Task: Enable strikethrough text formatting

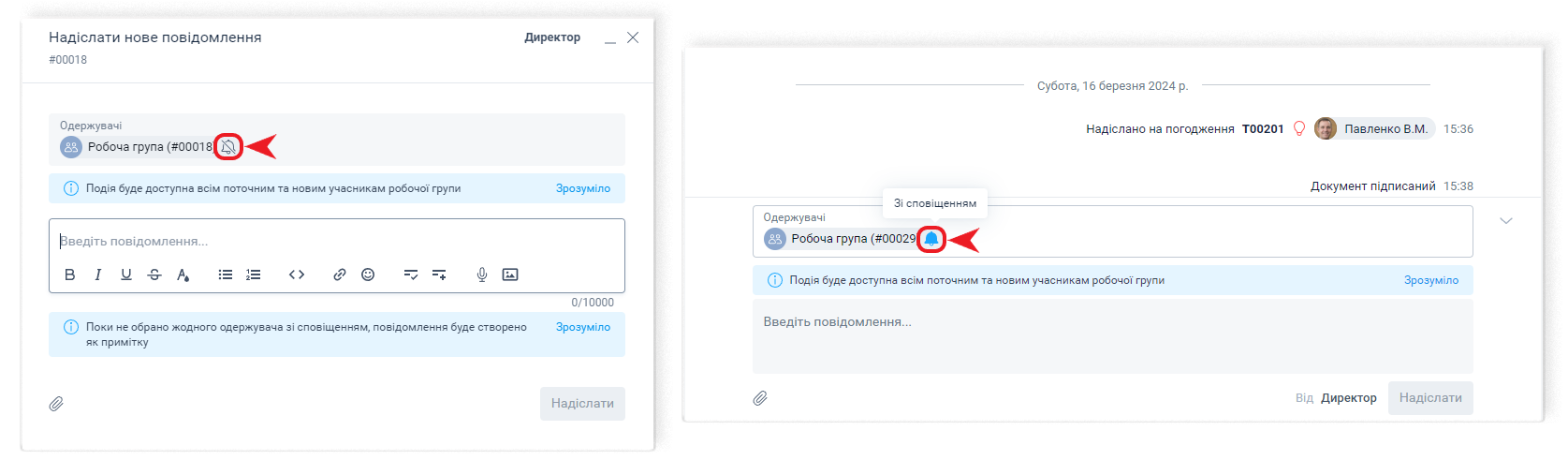Action: coord(154,275)
